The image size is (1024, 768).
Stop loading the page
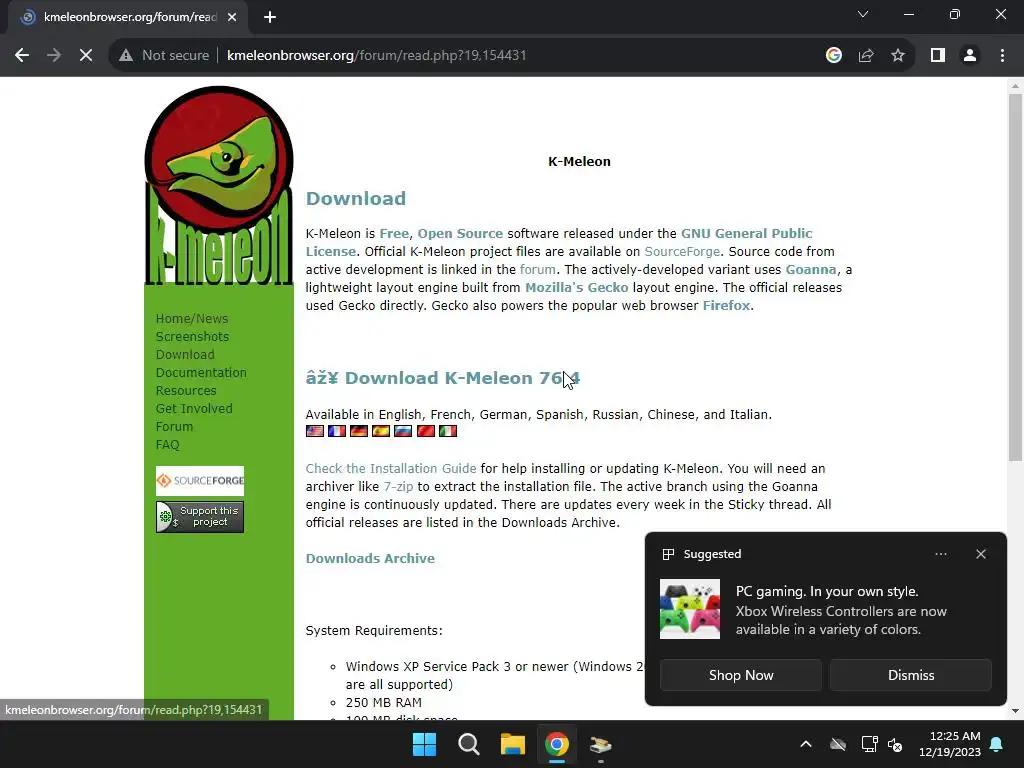click(x=86, y=56)
